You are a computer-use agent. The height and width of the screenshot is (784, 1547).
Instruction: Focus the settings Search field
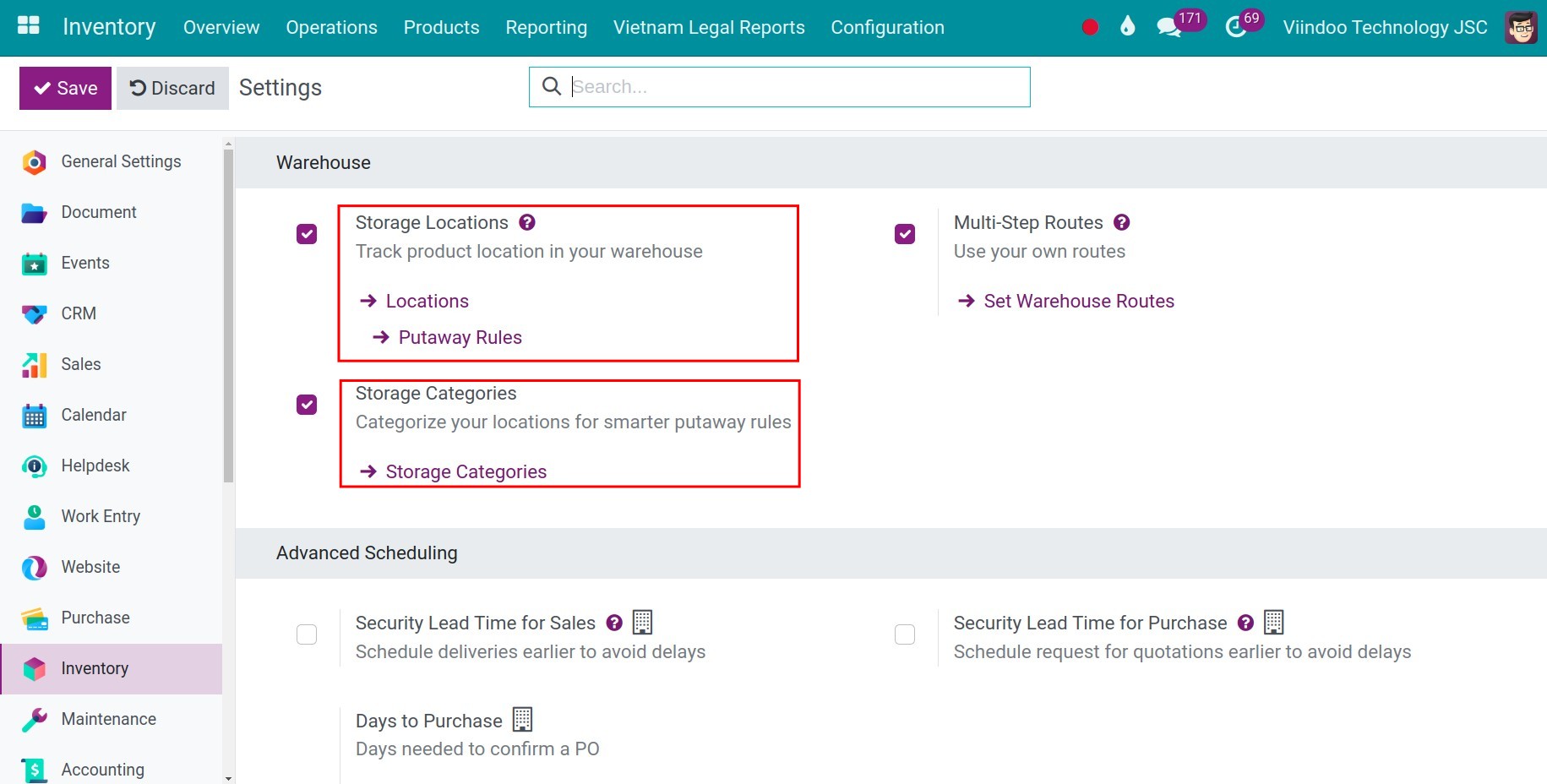tap(779, 87)
